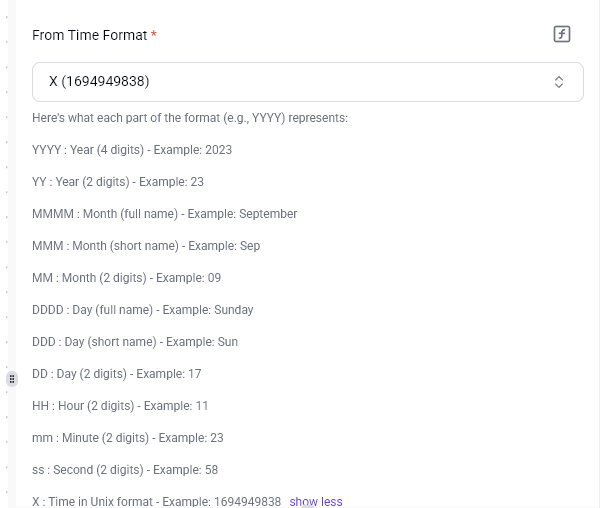Click the From Time Format label

(89, 35)
